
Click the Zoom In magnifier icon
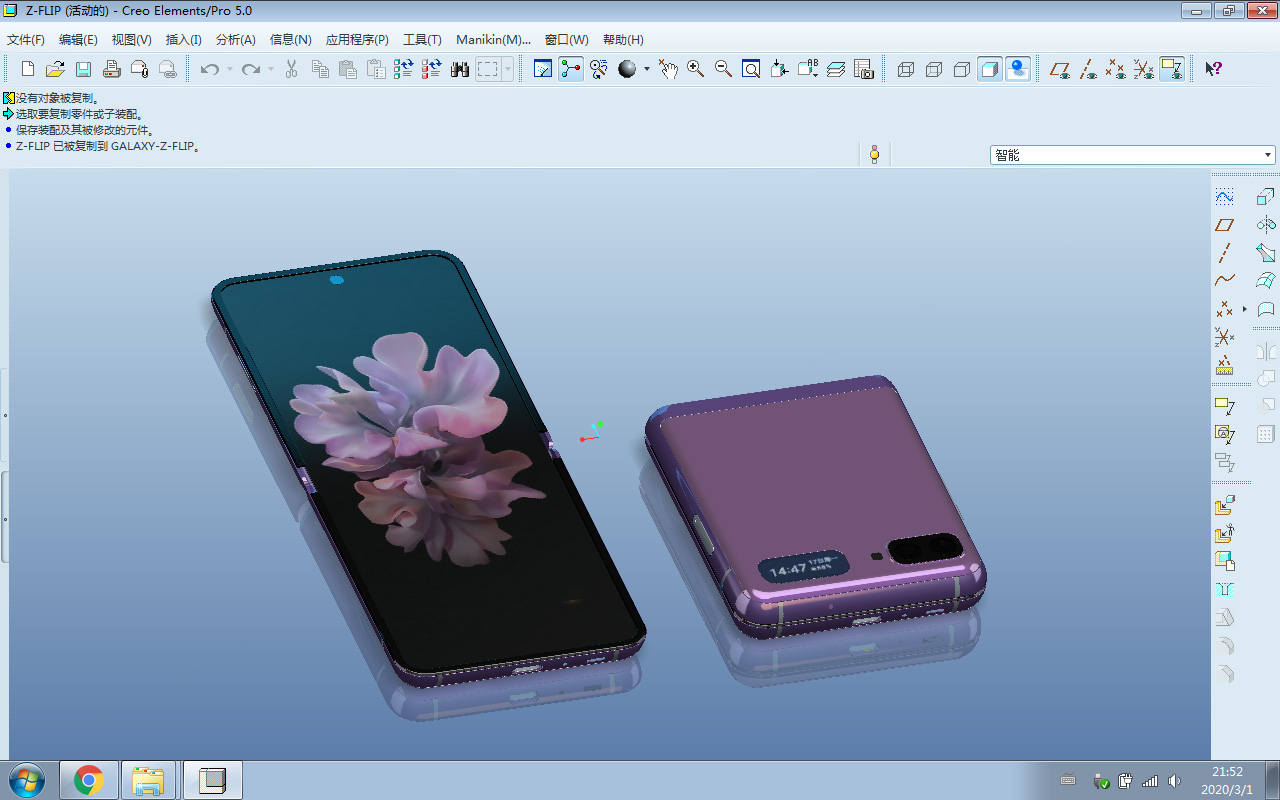[x=696, y=69]
